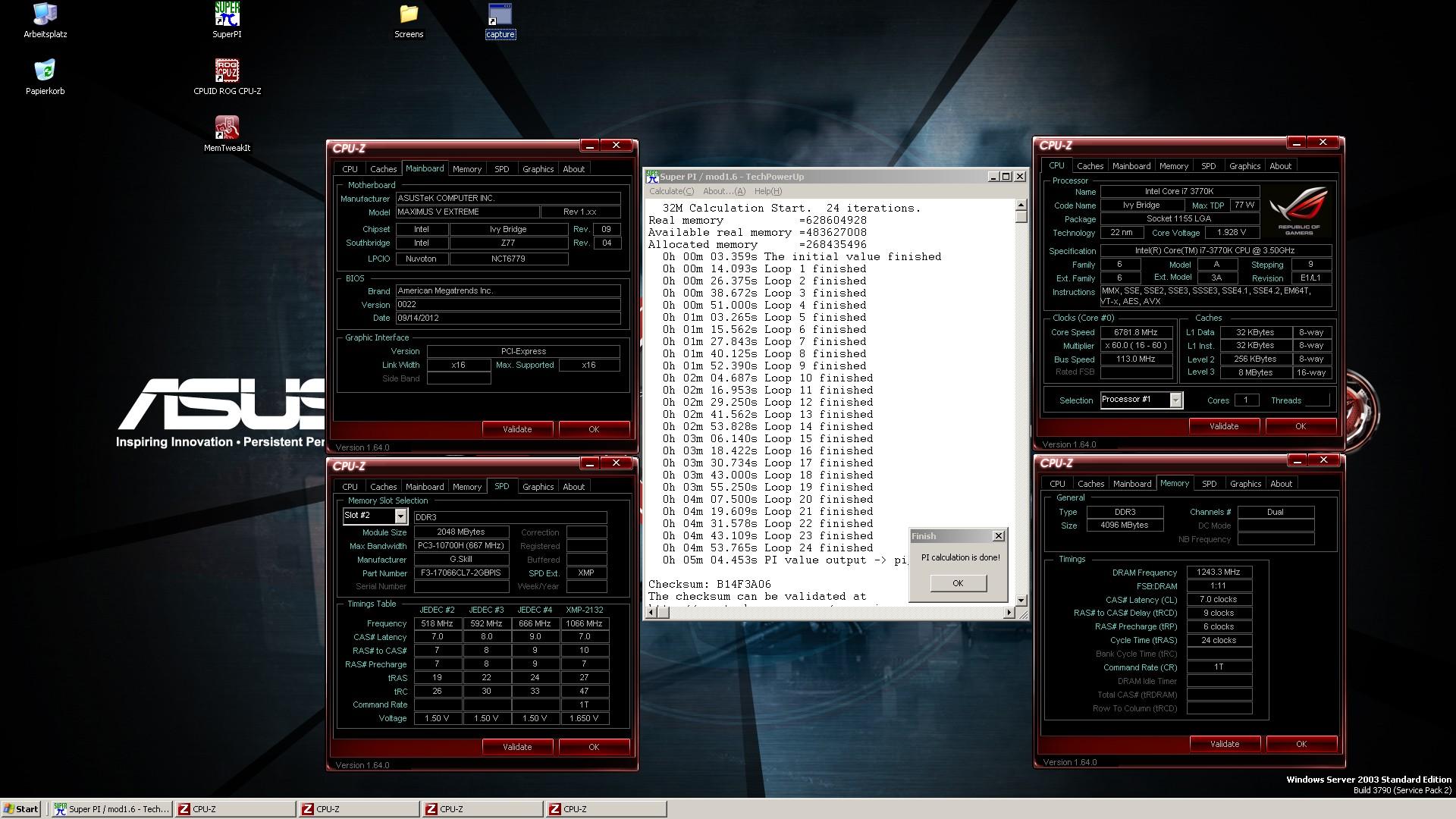Open the Arbeitsplatz desktop icon
This screenshot has height=819, width=1456.
point(45,20)
